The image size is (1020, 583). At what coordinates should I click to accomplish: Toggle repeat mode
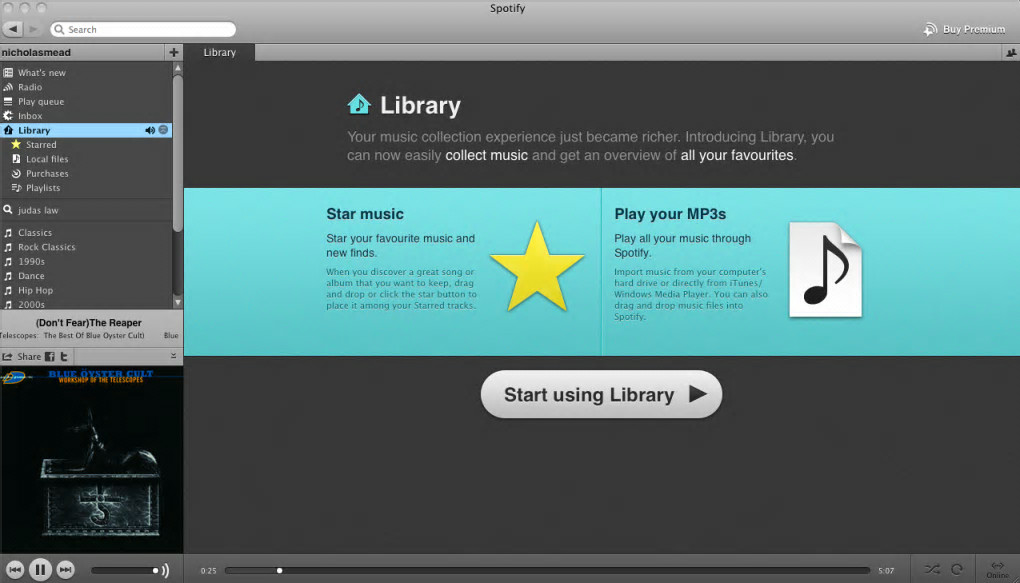[x=957, y=569]
